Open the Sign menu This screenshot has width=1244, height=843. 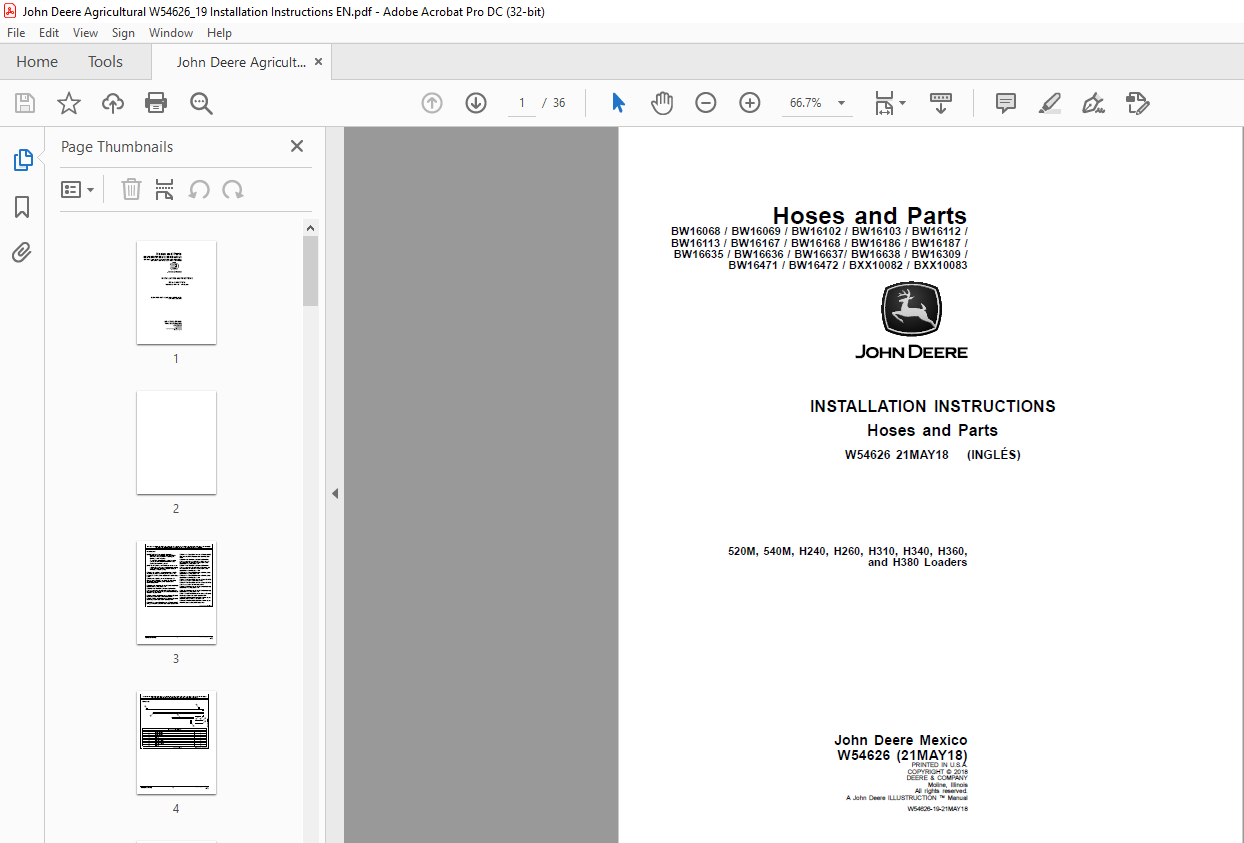tap(123, 33)
